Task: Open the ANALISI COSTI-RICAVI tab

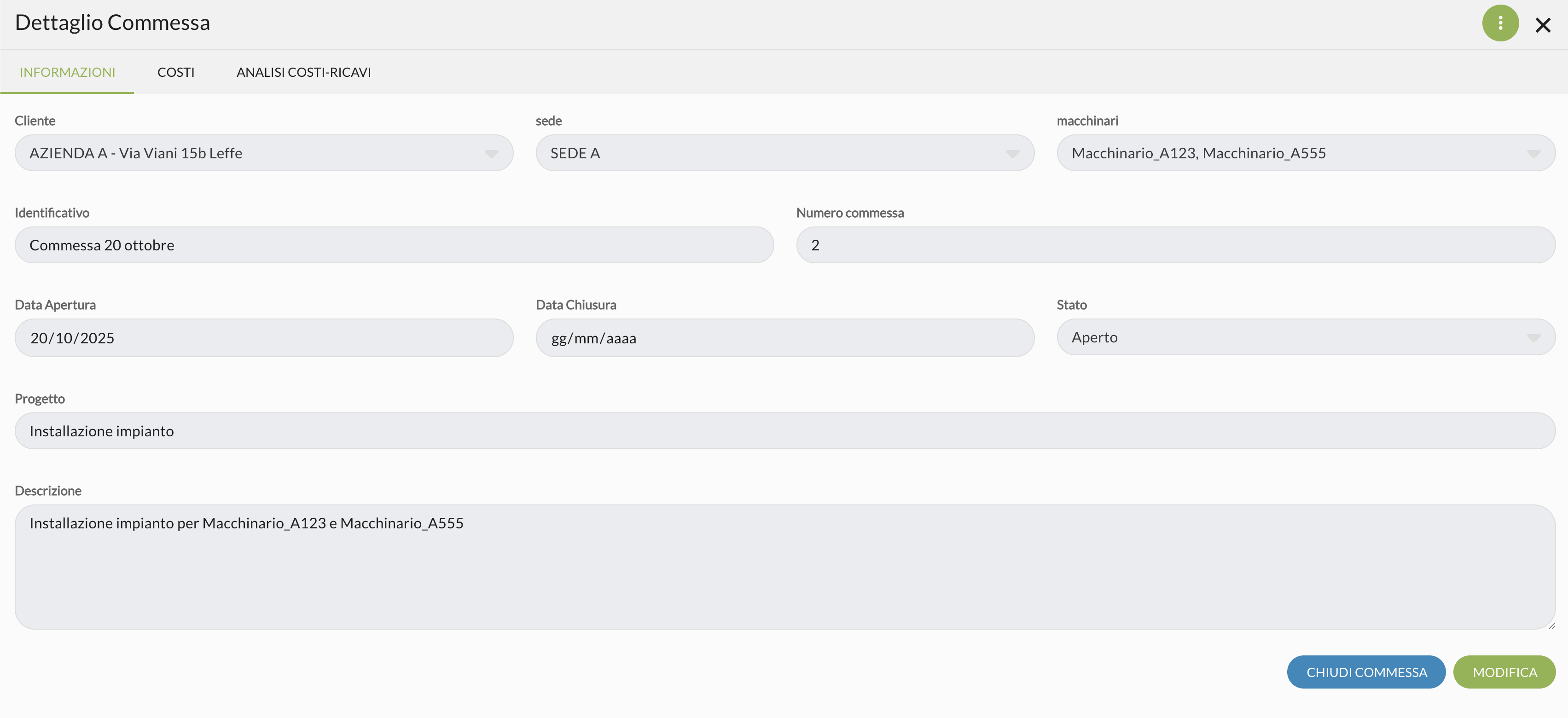Action: (x=304, y=72)
